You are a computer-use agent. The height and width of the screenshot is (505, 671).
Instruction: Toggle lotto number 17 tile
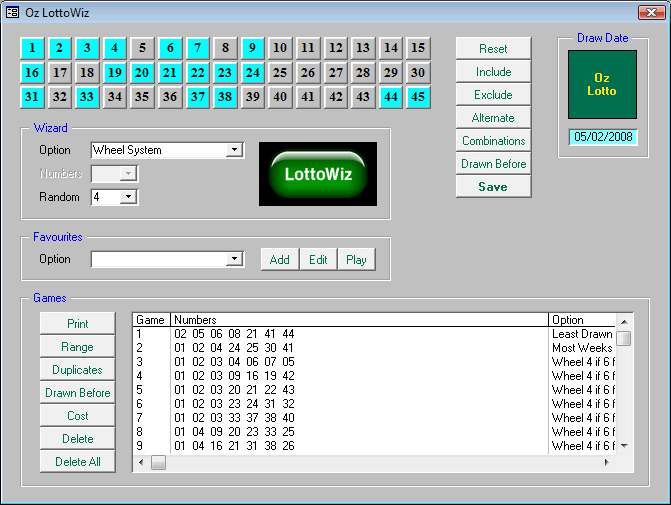tap(59, 72)
